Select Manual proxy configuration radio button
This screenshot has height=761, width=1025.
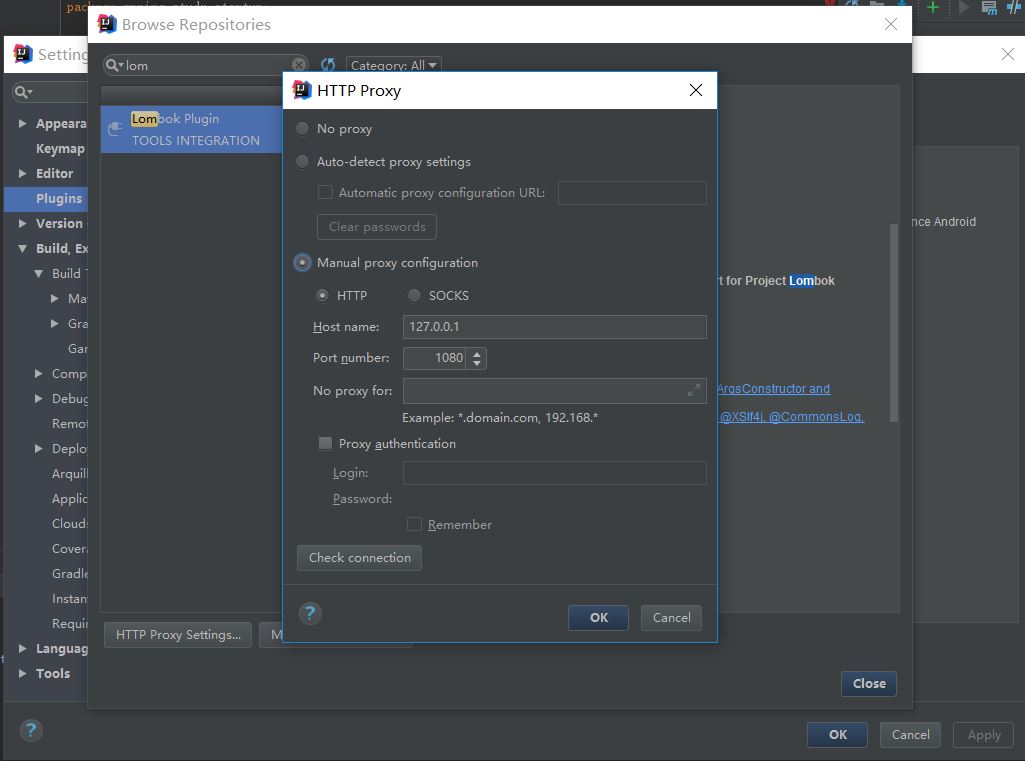[302, 262]
